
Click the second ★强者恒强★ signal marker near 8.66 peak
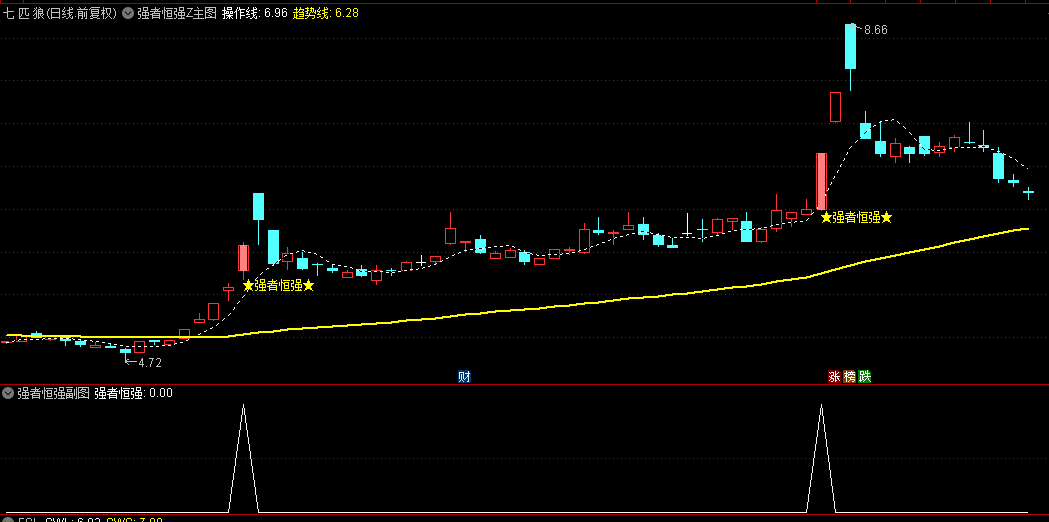[856, 217]
